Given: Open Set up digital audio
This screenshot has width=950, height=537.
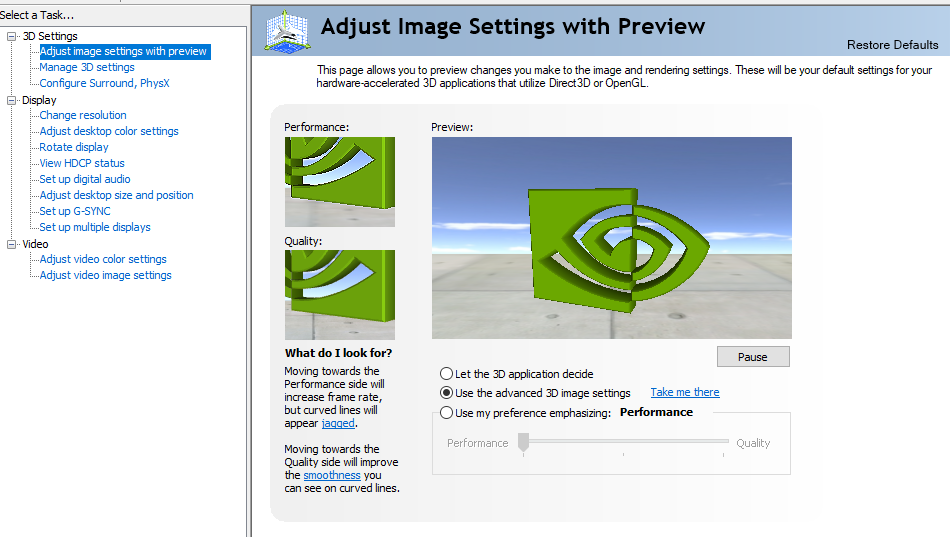Looking at the screenshot, I should coord(85,179).
